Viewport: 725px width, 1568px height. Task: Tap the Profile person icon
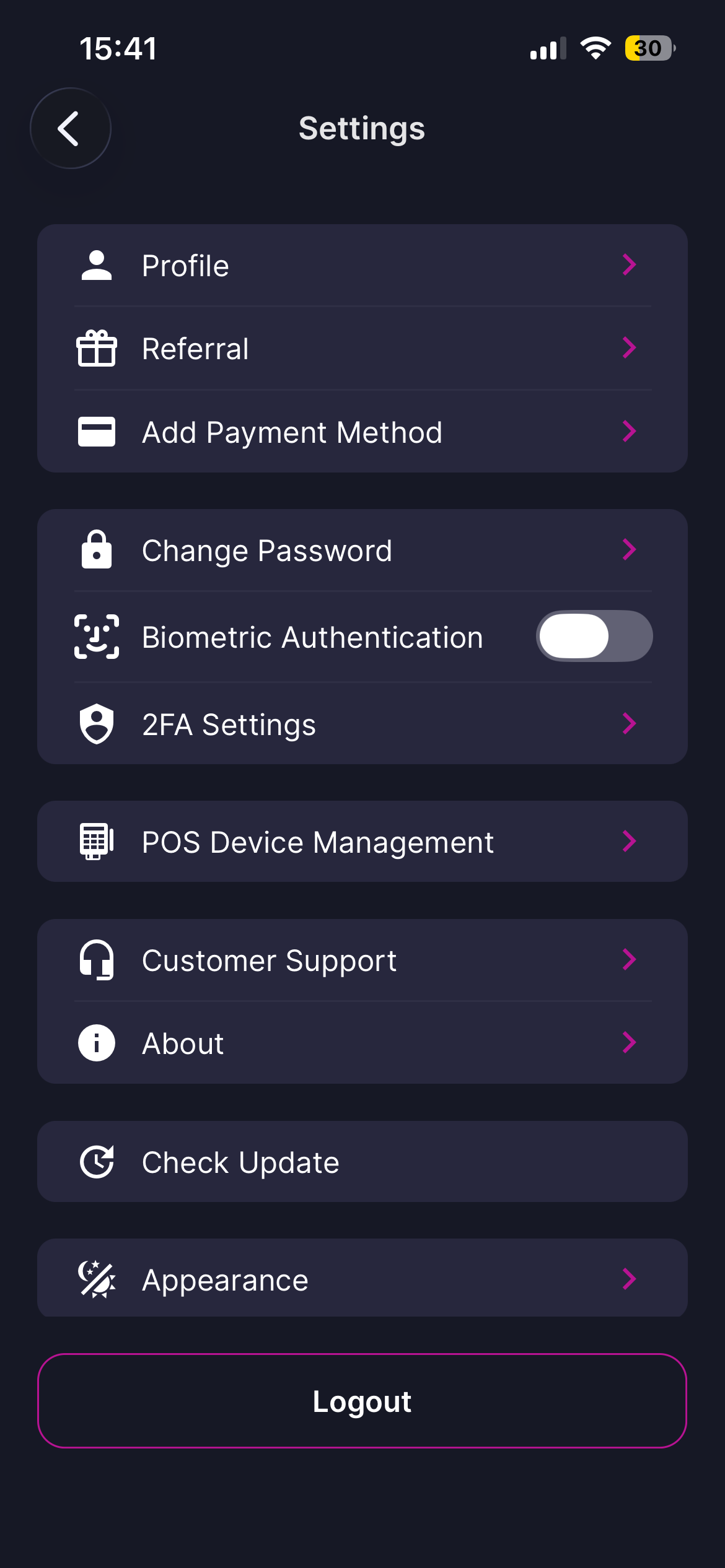[x=97, y=266]
